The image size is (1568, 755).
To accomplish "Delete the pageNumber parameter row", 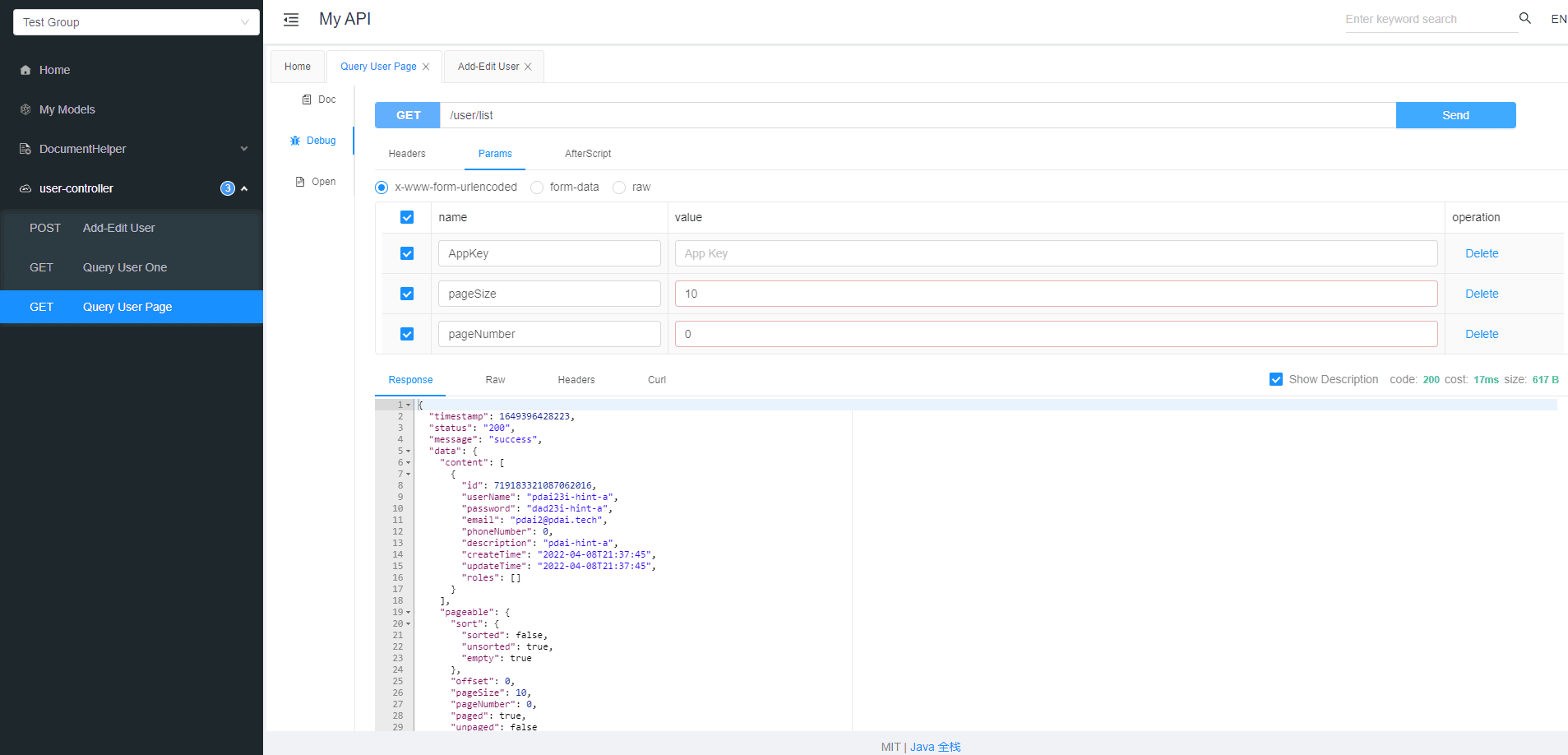I will click(x=1481, y=334).
